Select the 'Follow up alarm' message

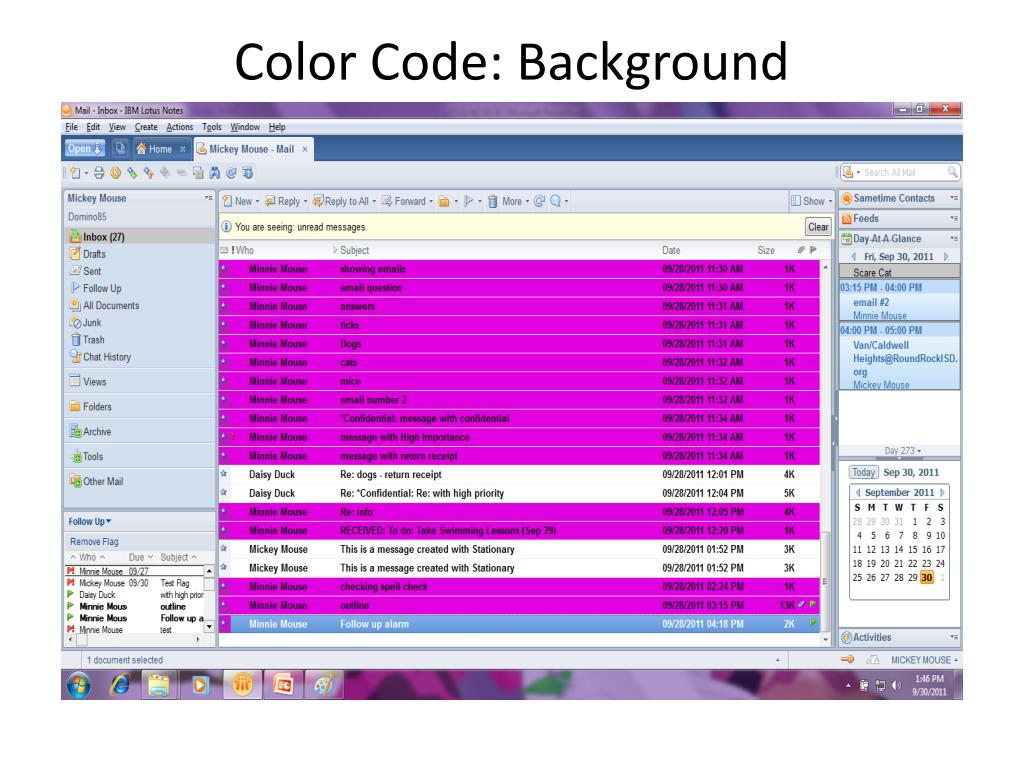click(x=519, y=624)
